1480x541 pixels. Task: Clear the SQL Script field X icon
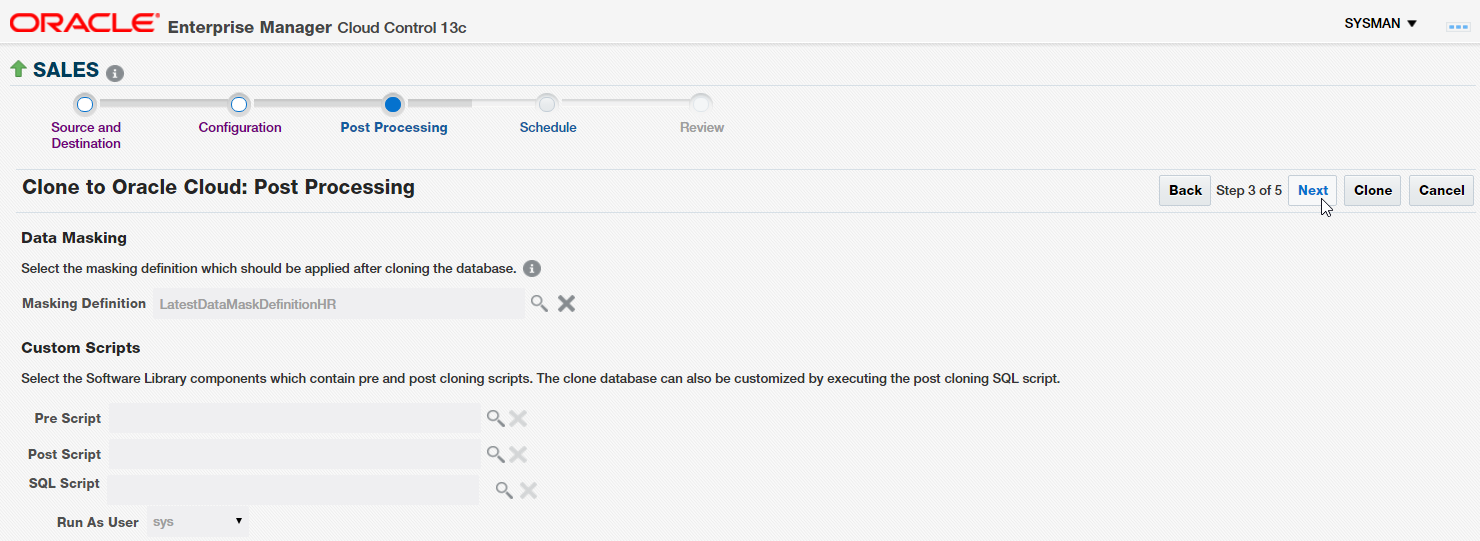pyautogui.click(x=529, y=490)
